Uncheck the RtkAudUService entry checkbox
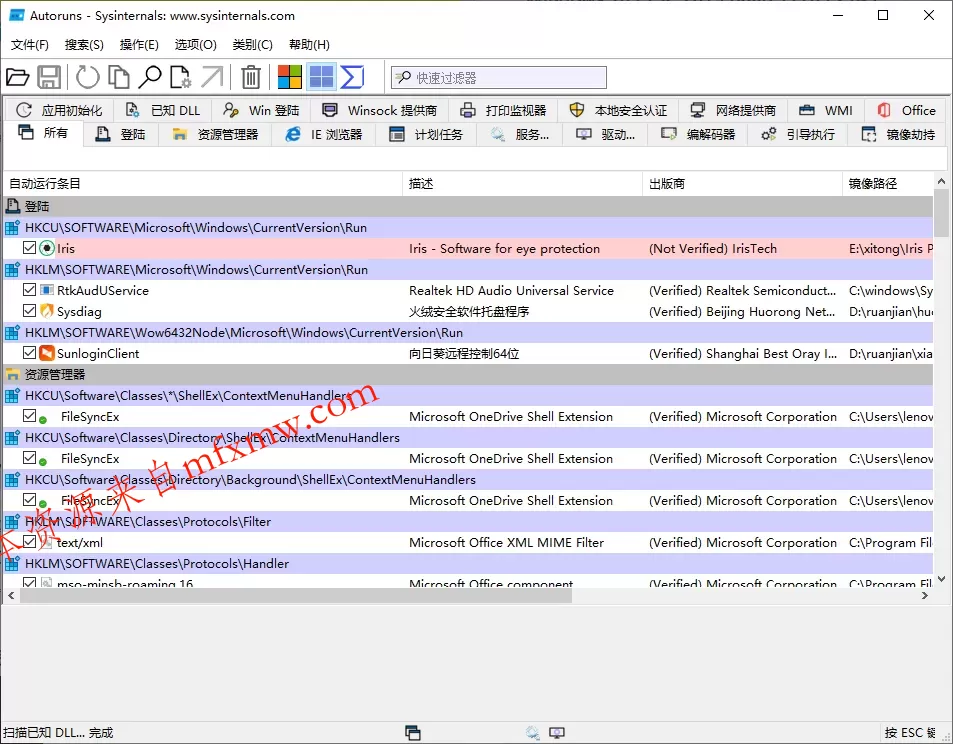Screen dimensions: 953x744 (29, 289)
